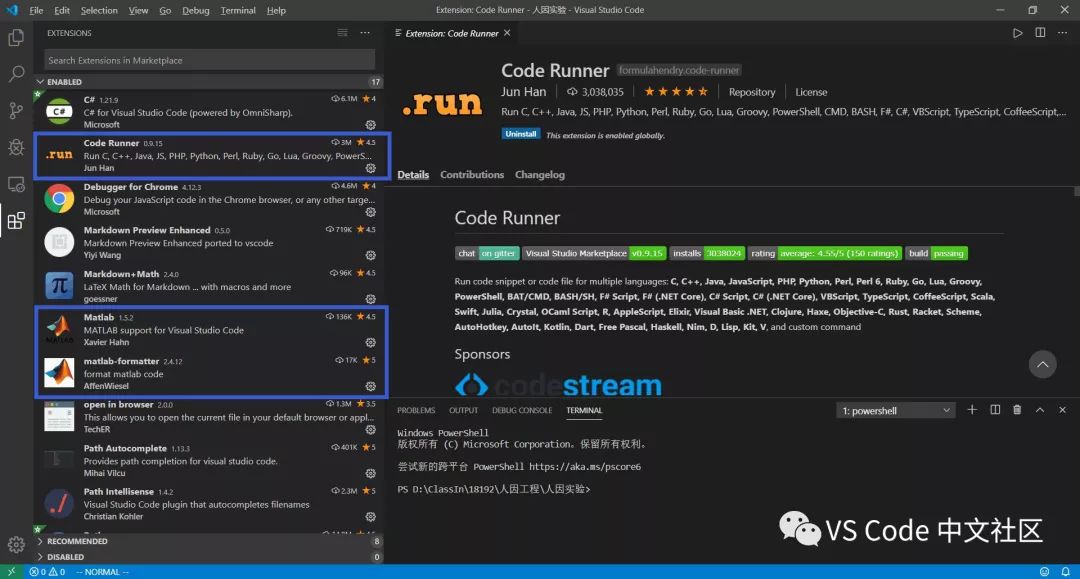The image size is (1080, 579).
Task: Click Debugger for Chrome manage gear
Action: pyautogui.click(x=371, y=212)
